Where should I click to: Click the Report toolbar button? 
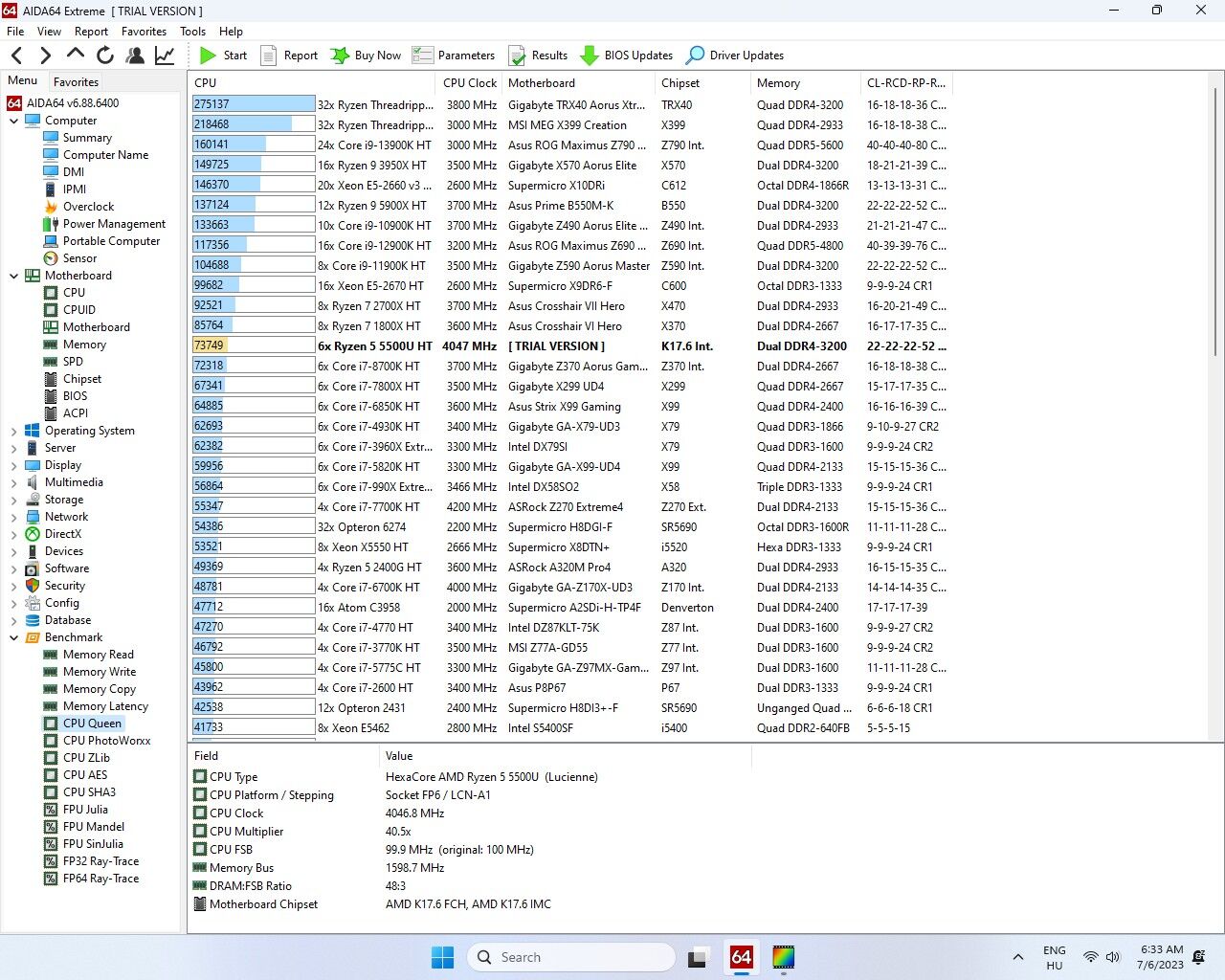289,56
